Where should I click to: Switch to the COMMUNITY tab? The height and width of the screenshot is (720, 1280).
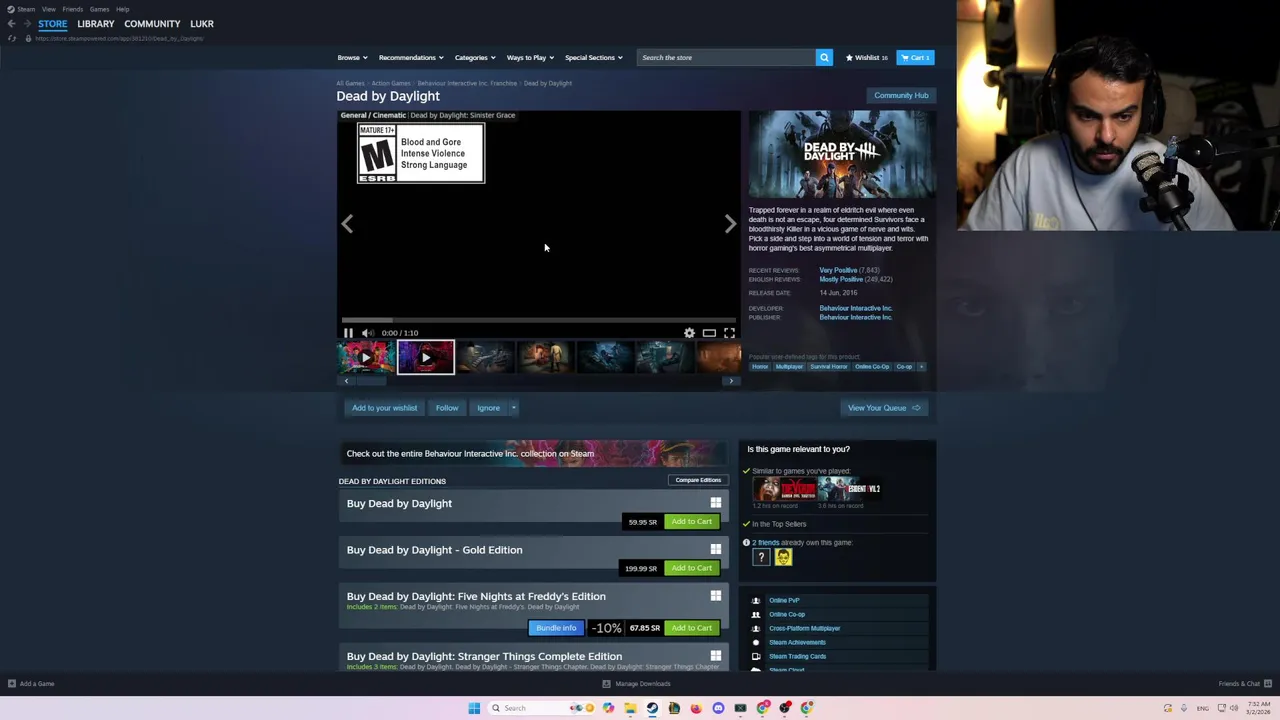[x=152, y=23]
